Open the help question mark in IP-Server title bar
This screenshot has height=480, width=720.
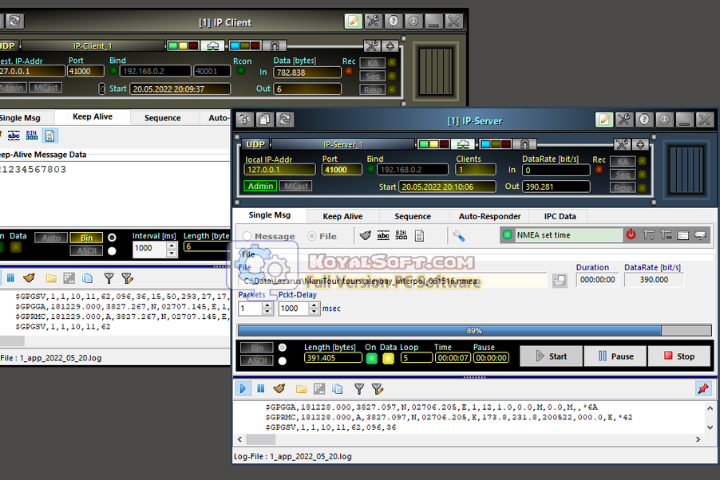pyautogui.click(x=644, y=120)
